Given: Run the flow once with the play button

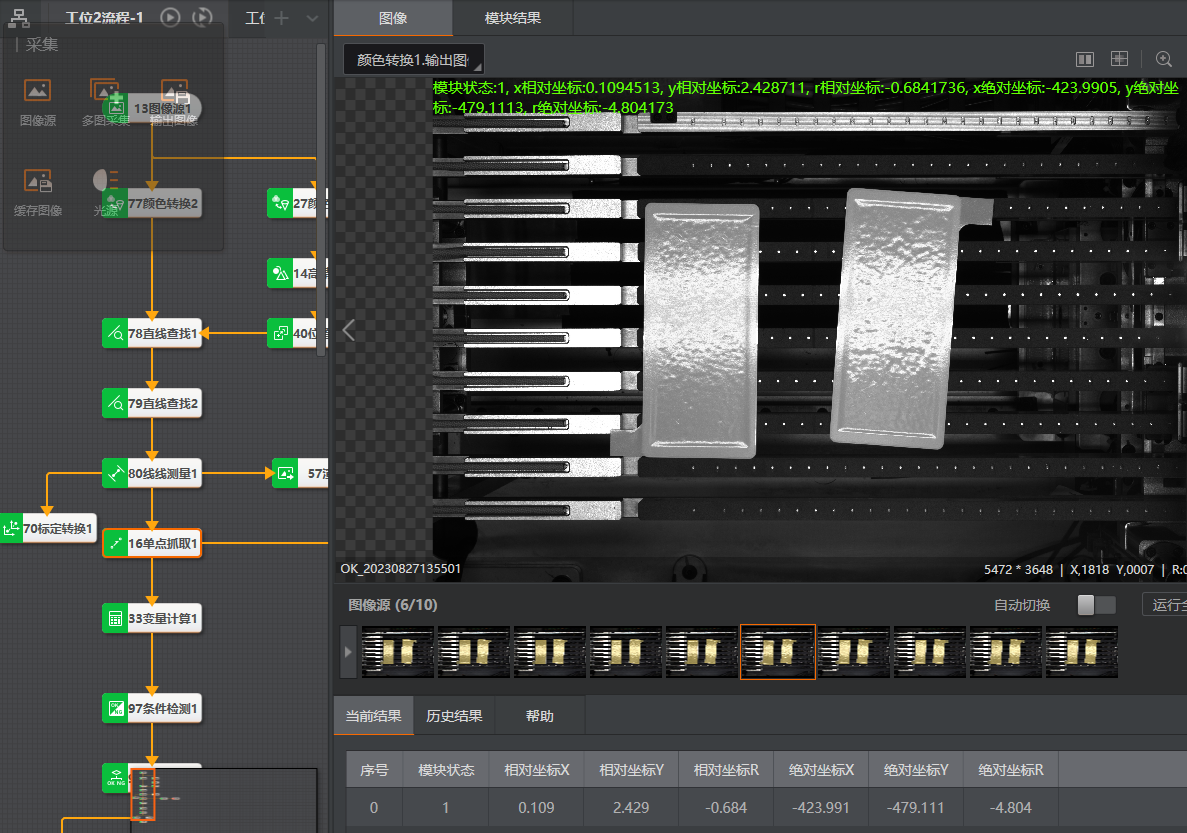Looking at the screenshot, I should point(170,17).
